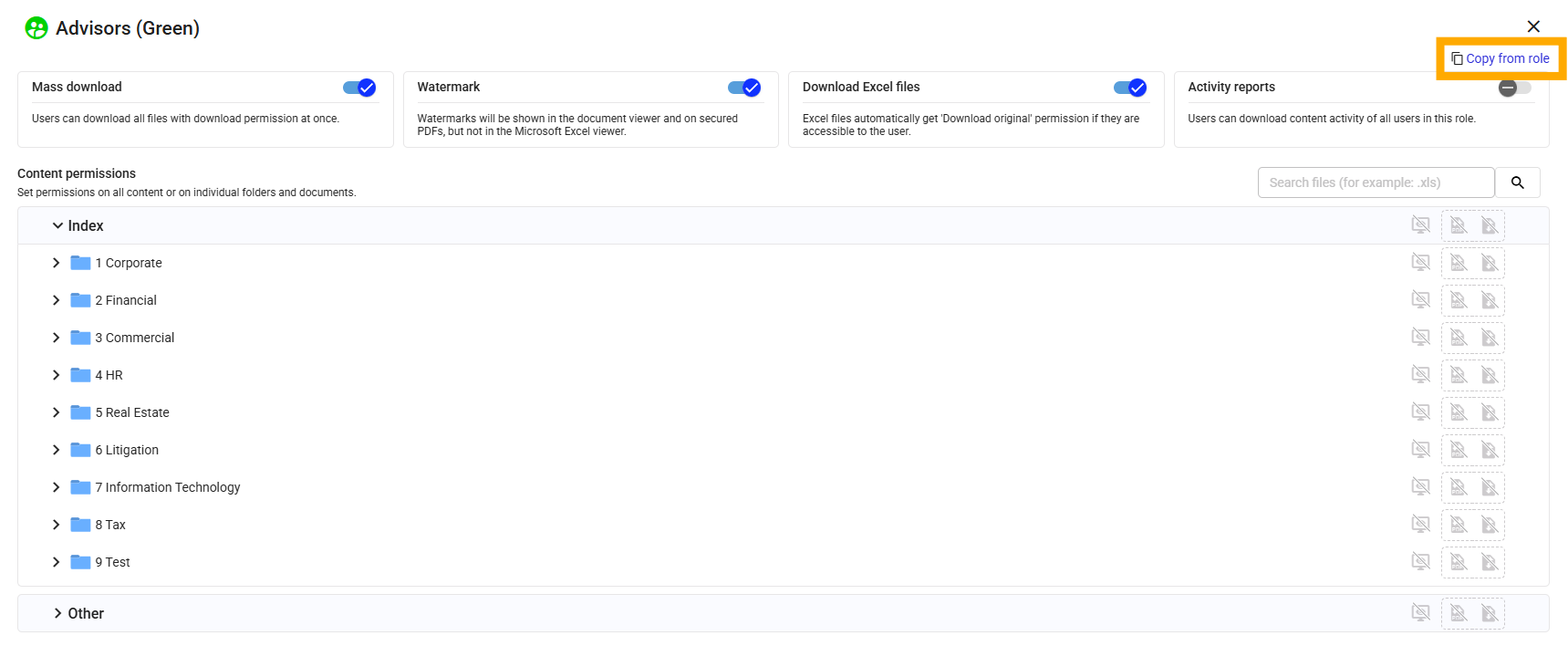Click the view permission icon for 4 HR
This screenshot has width=1568, height=646.
[1420, 375]
